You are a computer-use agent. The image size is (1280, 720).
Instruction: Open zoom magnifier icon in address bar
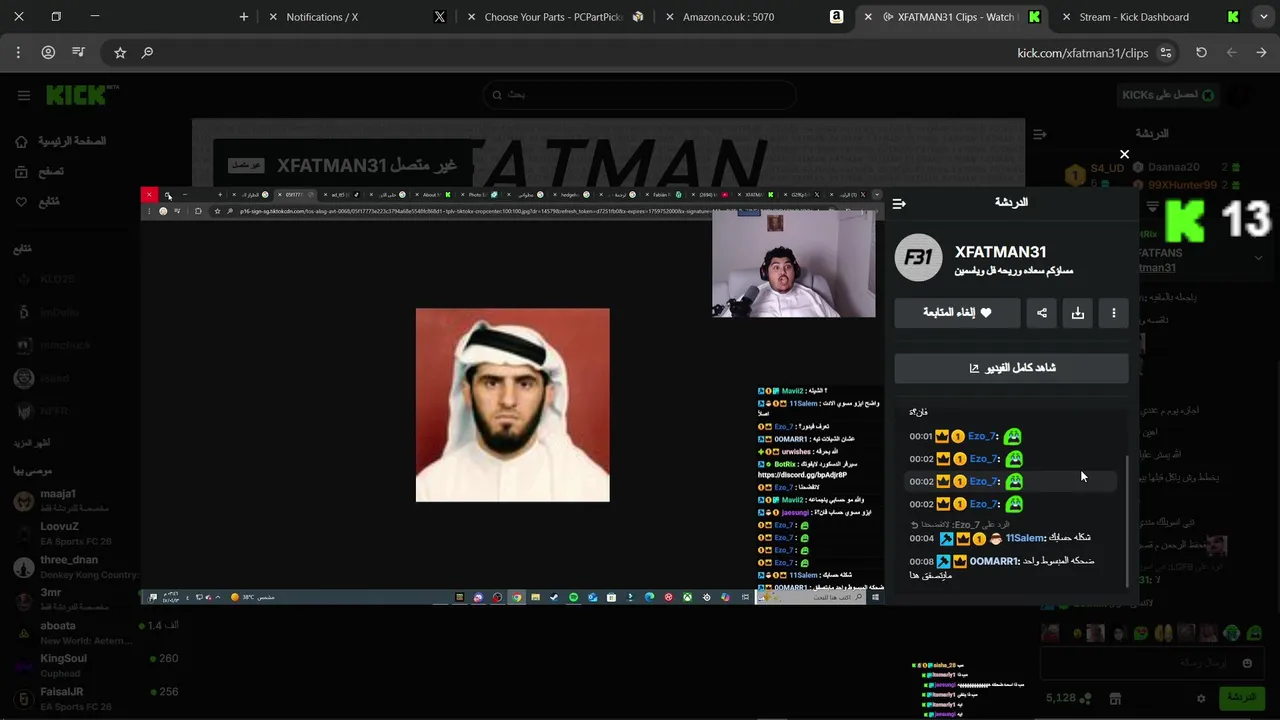147,52
